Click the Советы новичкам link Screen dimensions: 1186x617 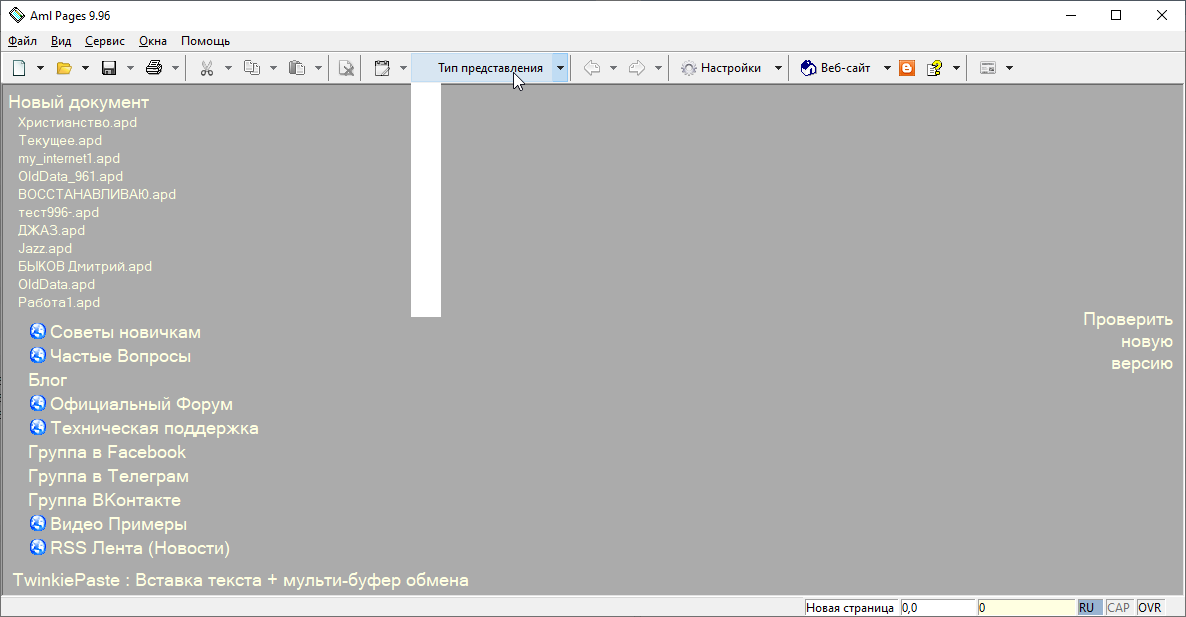click(125, 333)
